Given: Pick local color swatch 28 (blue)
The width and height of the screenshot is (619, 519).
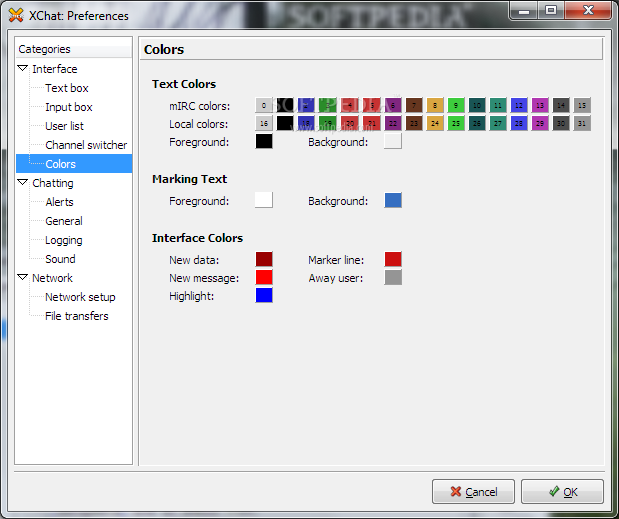Looking at the screenshot, I should point(519,123).
